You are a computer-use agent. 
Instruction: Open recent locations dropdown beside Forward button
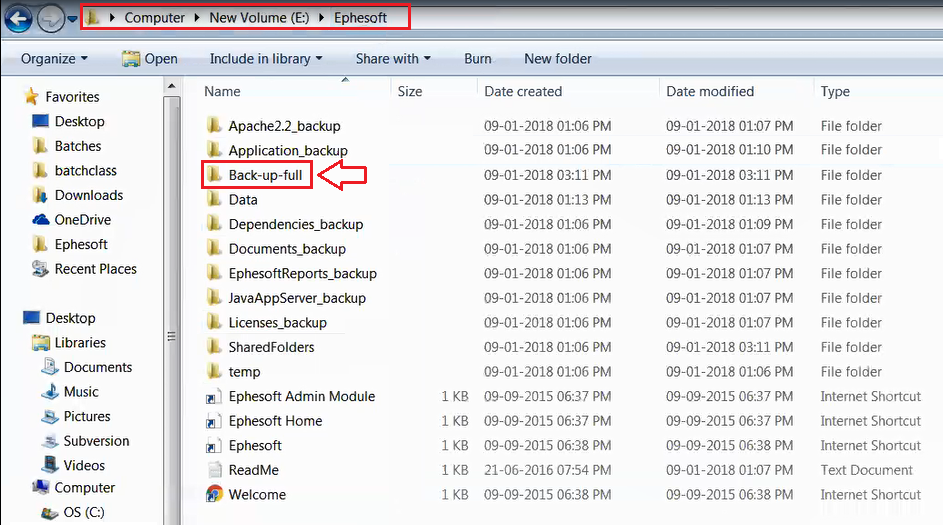click(72, 19)
